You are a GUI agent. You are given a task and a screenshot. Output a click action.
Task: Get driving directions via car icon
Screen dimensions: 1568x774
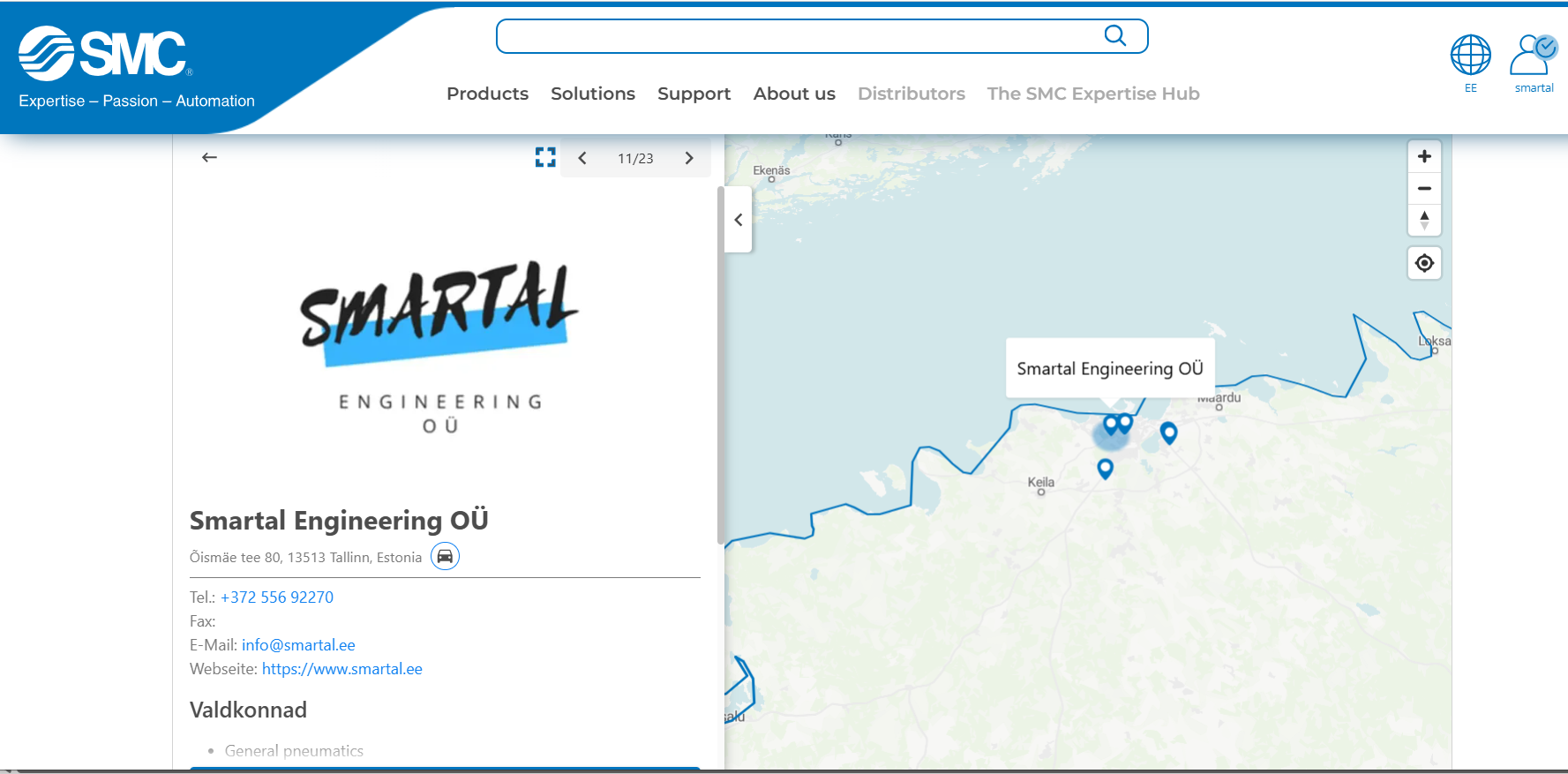point(445,556)
